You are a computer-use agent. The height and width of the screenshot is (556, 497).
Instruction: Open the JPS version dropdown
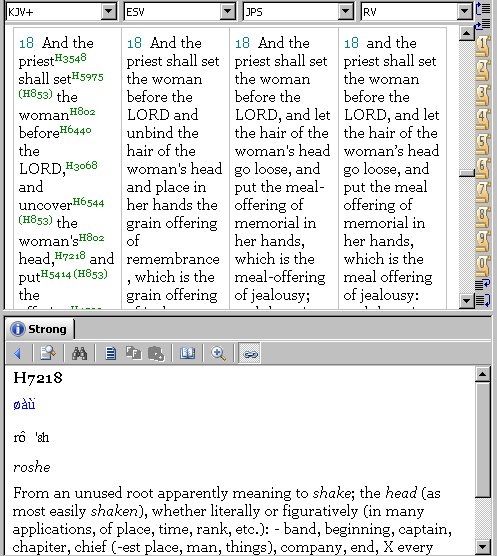pyautogui.click(x=346, y=12)
